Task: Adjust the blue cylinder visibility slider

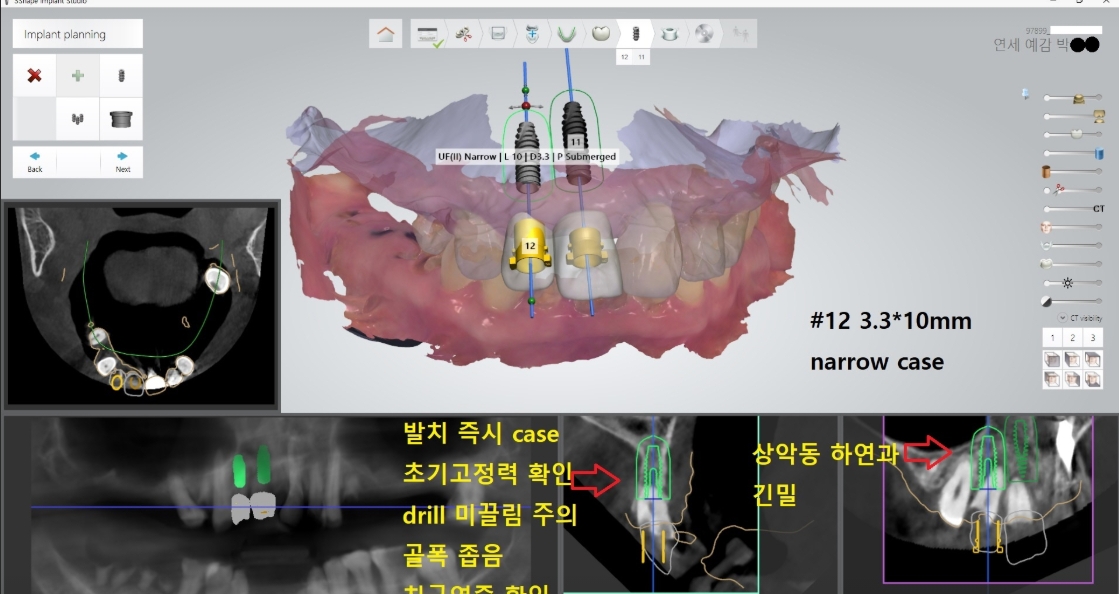Action: [x=1074, y=153]
